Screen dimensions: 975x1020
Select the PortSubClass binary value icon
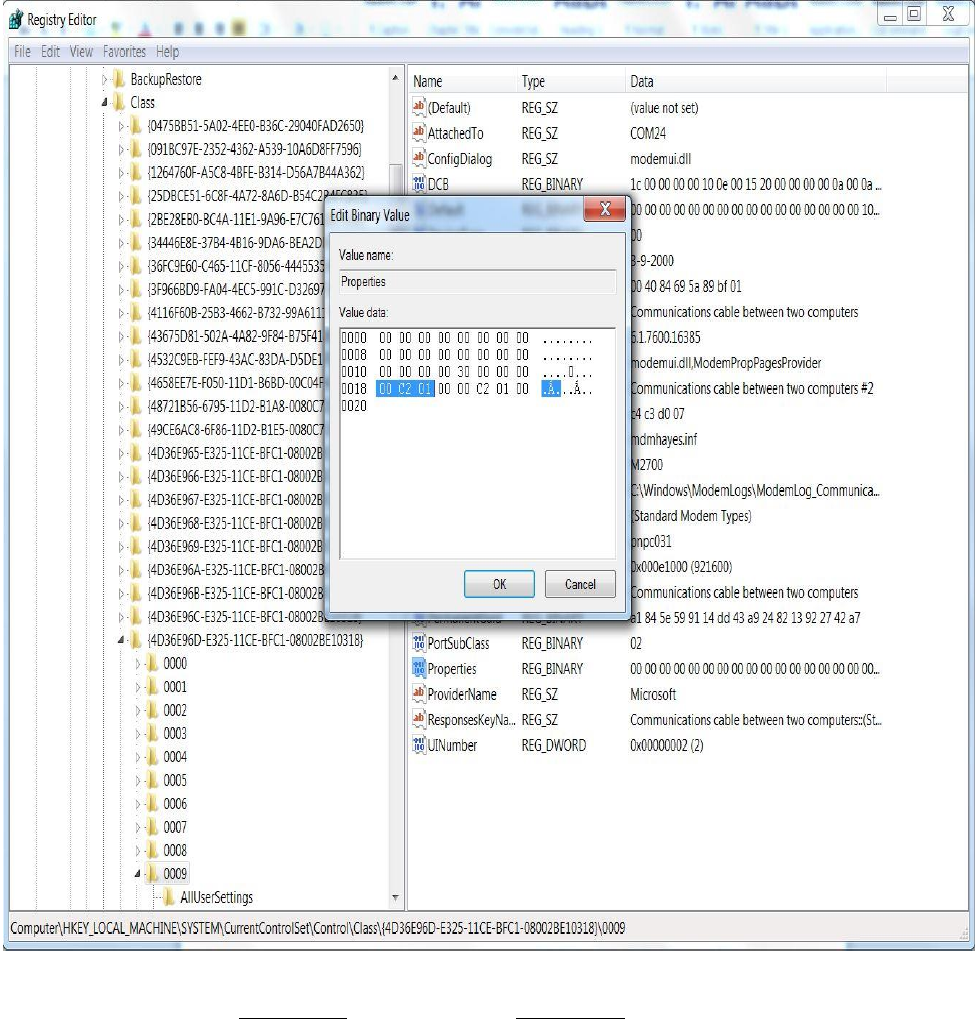pyautogui.click(x=419, y=643)
